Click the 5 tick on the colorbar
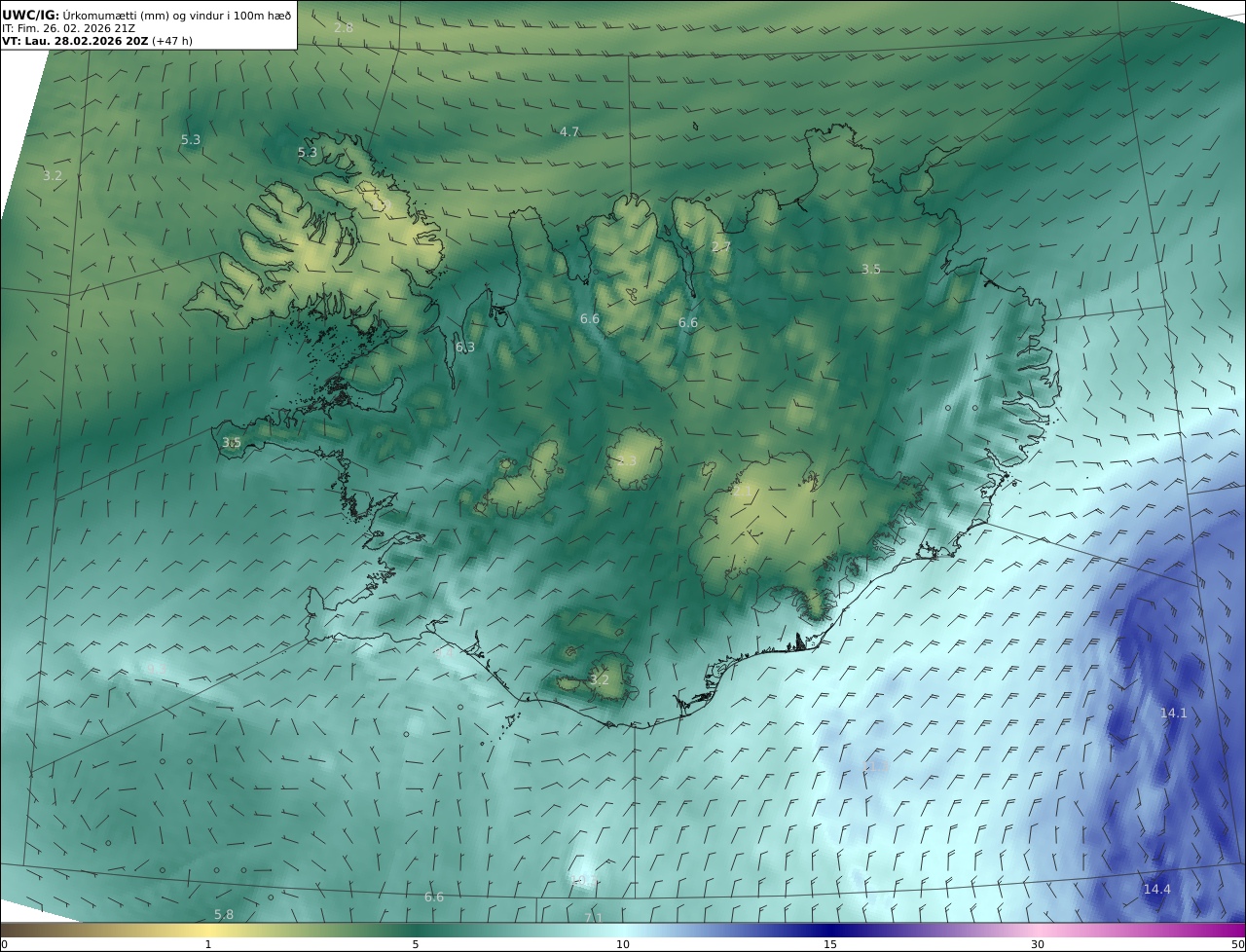This screenshot has height=952, width=1246. pos(416,944)
